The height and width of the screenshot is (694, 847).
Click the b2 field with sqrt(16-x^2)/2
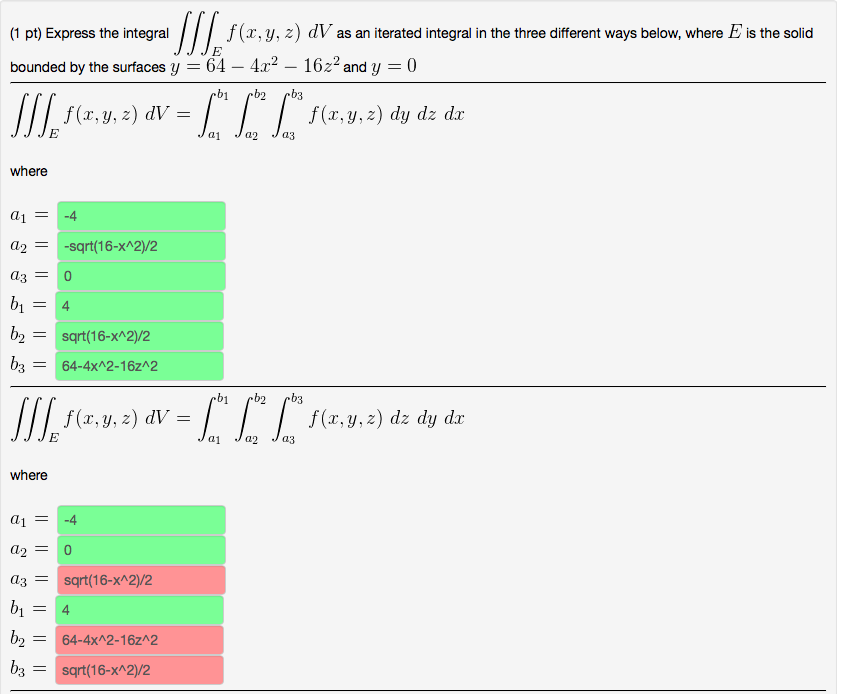140,335
